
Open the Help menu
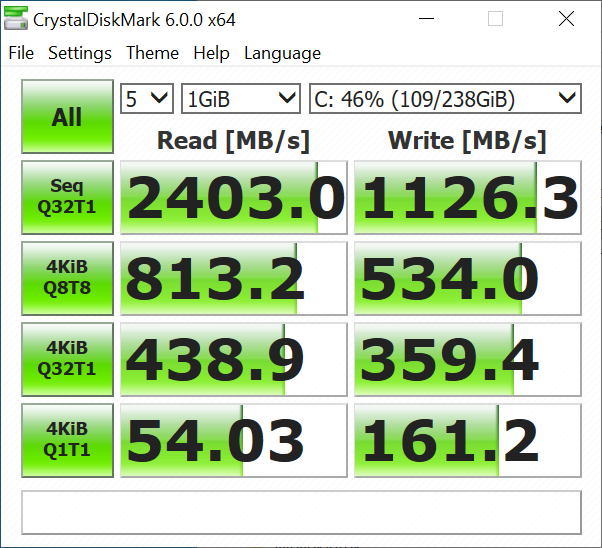pos(211,53)
